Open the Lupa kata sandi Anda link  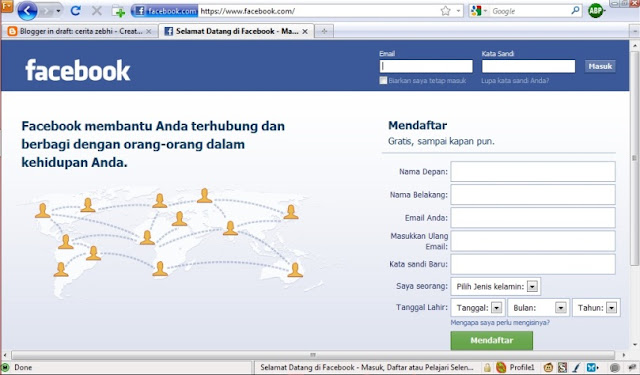pyautogui.click(x=515, y=81)
